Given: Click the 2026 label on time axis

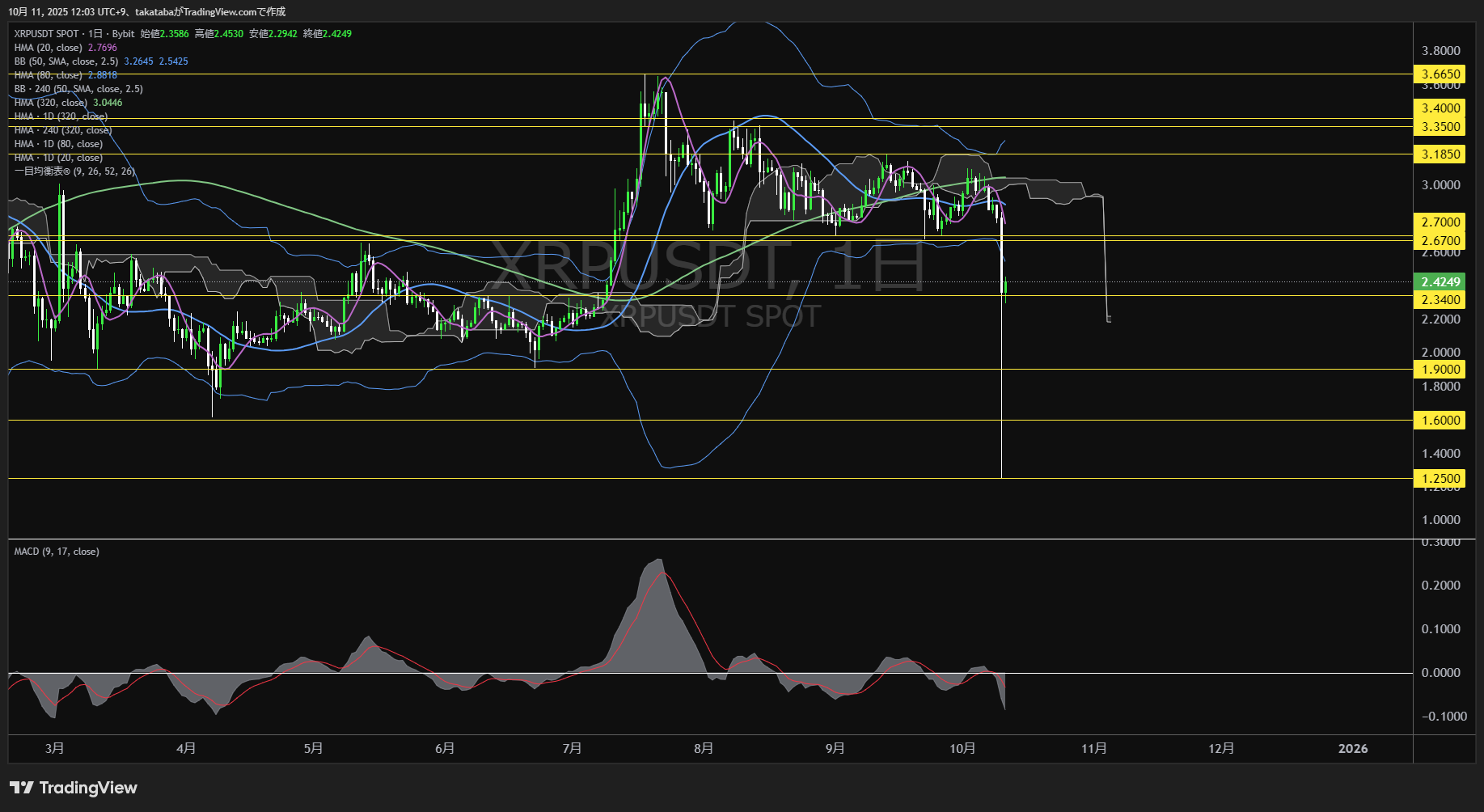Looking at the screenshot, I should (1352, 749).
